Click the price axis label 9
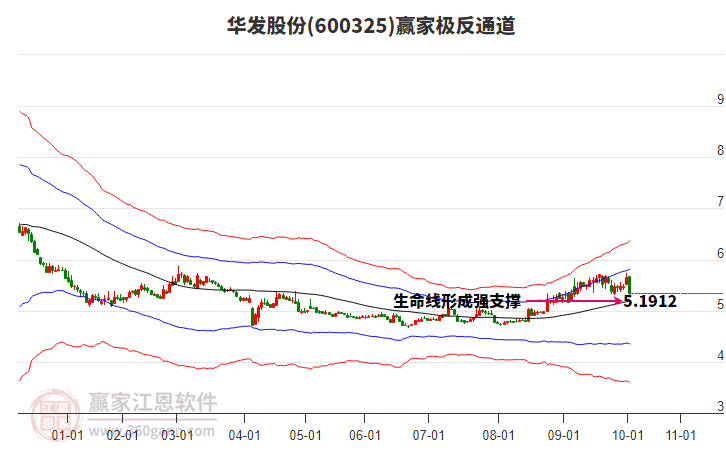 click(720, 99)
